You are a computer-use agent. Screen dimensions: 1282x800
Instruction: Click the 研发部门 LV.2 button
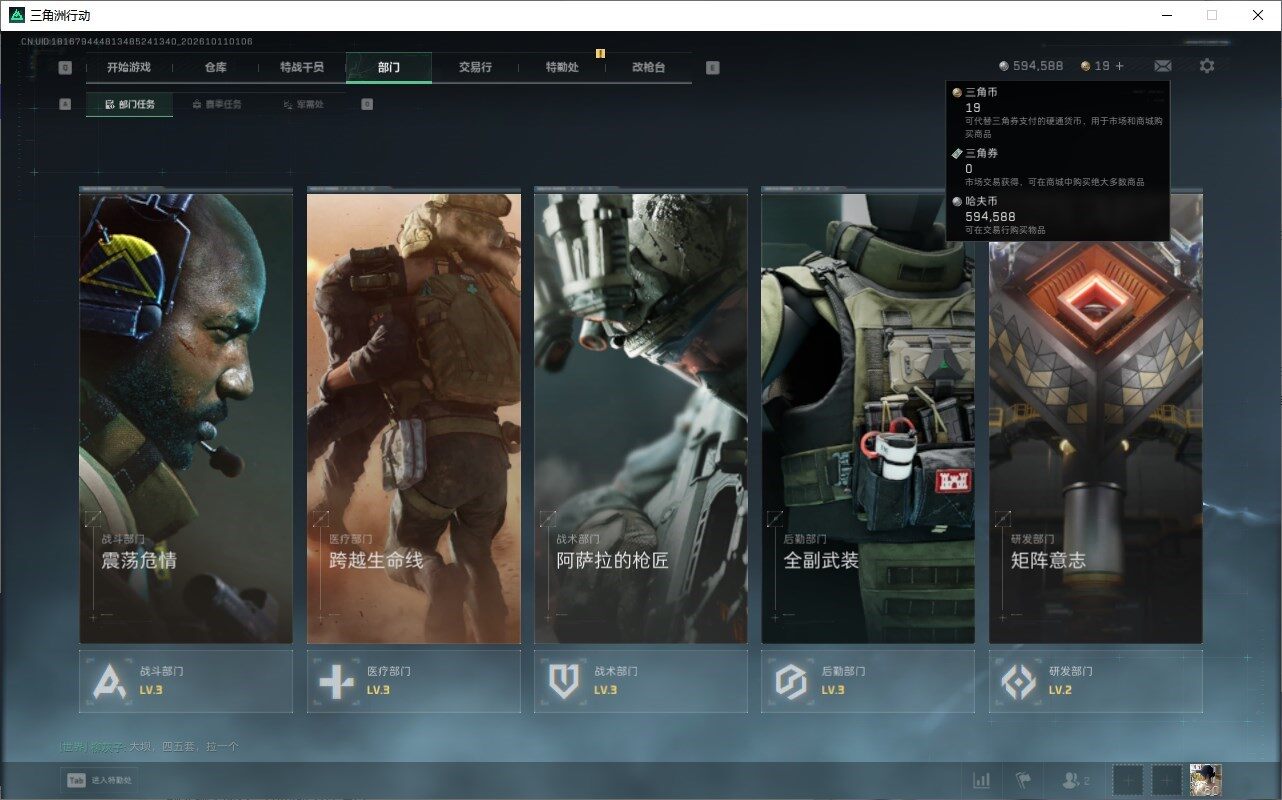coord(1096,681)
